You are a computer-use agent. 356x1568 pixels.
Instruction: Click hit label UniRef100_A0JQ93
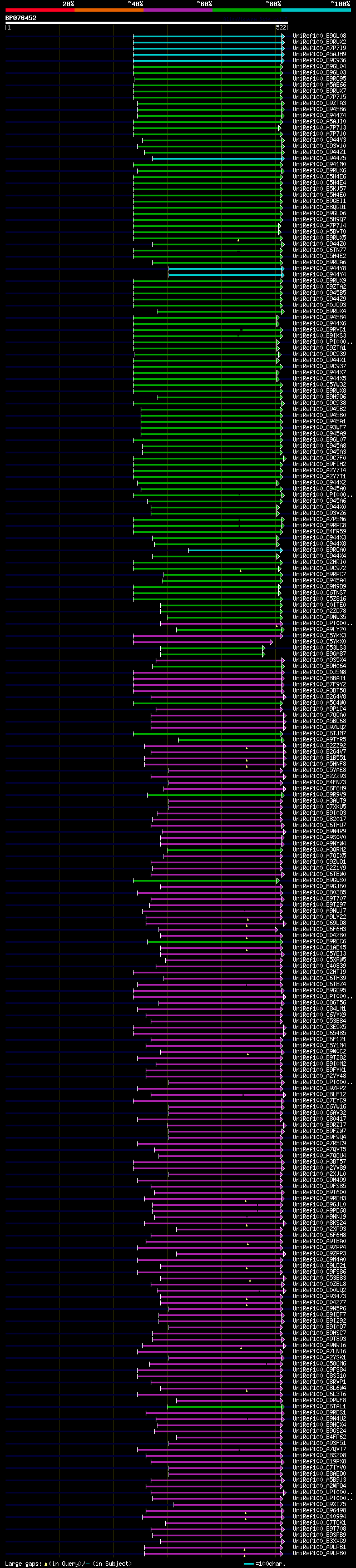click(x=319, y=305)
